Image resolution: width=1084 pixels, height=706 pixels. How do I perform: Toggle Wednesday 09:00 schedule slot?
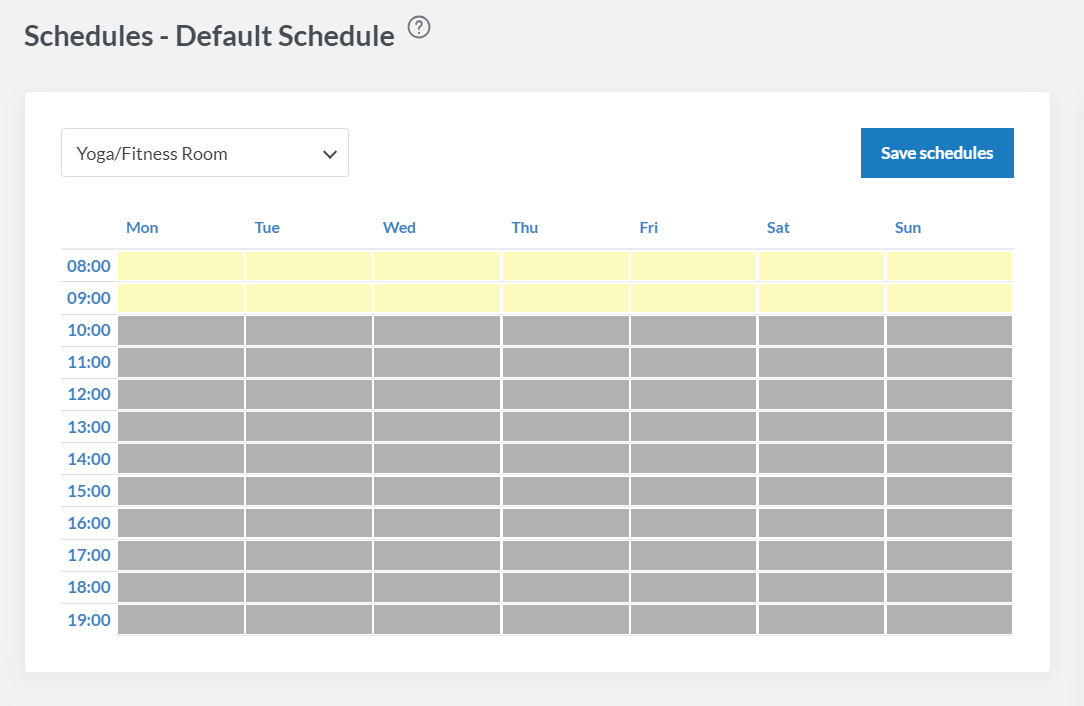coord(437,298)
